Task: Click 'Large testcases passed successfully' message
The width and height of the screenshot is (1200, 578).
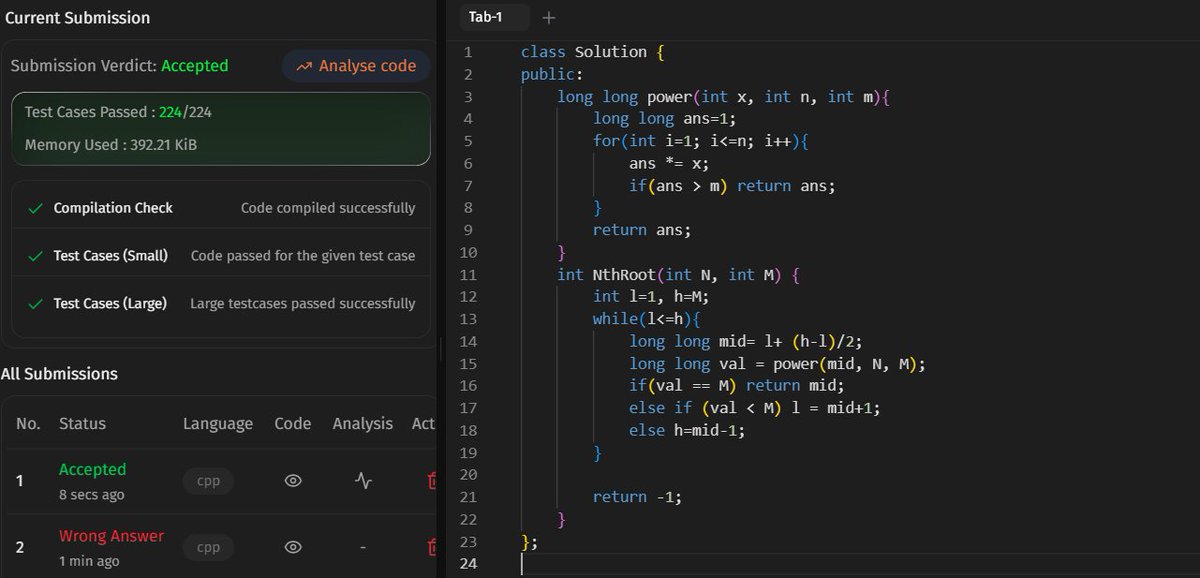Action: pyautogui.click(x=302, y=303)
